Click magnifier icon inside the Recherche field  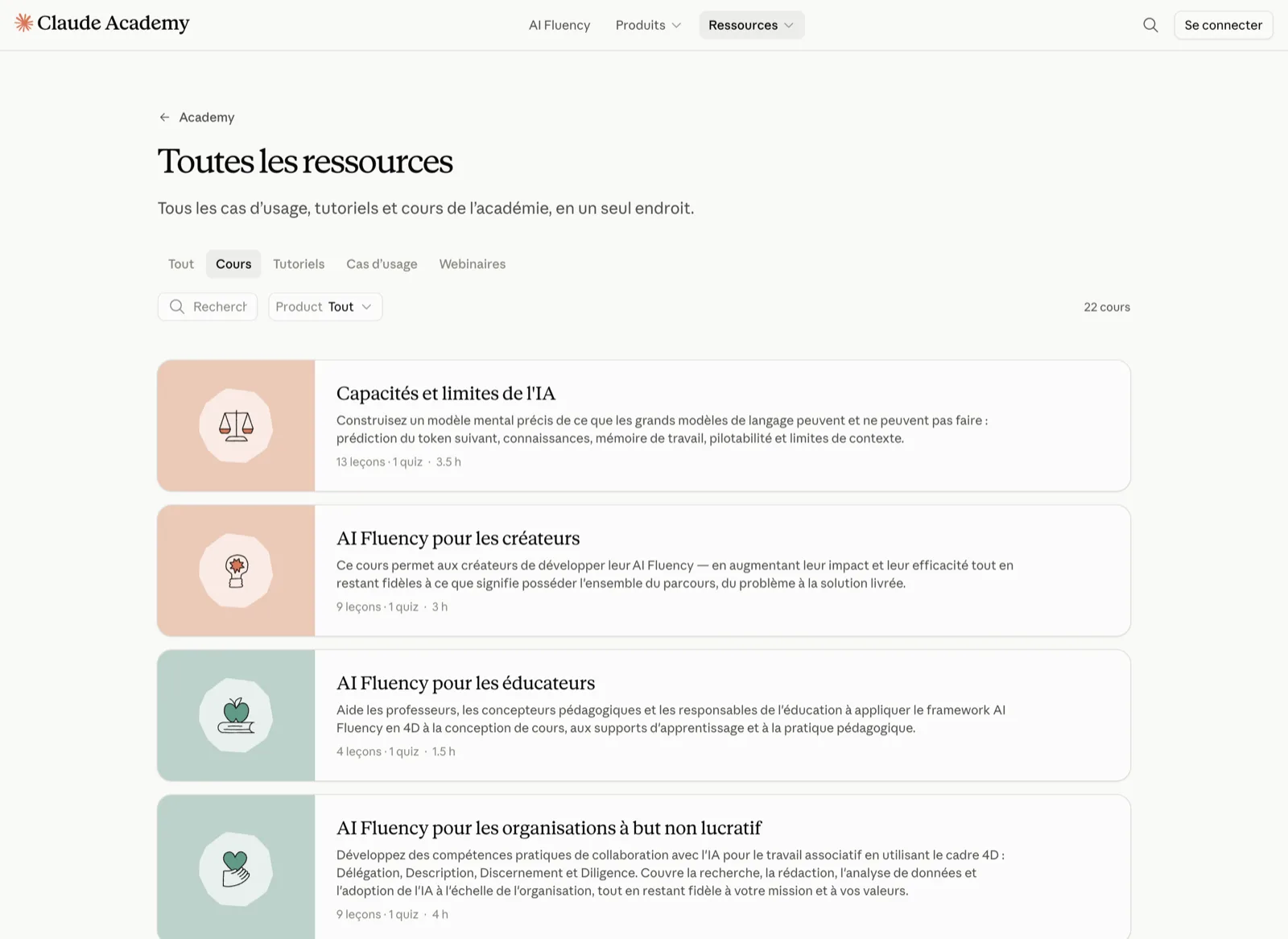pyautogui.click(x=177, y=307)
